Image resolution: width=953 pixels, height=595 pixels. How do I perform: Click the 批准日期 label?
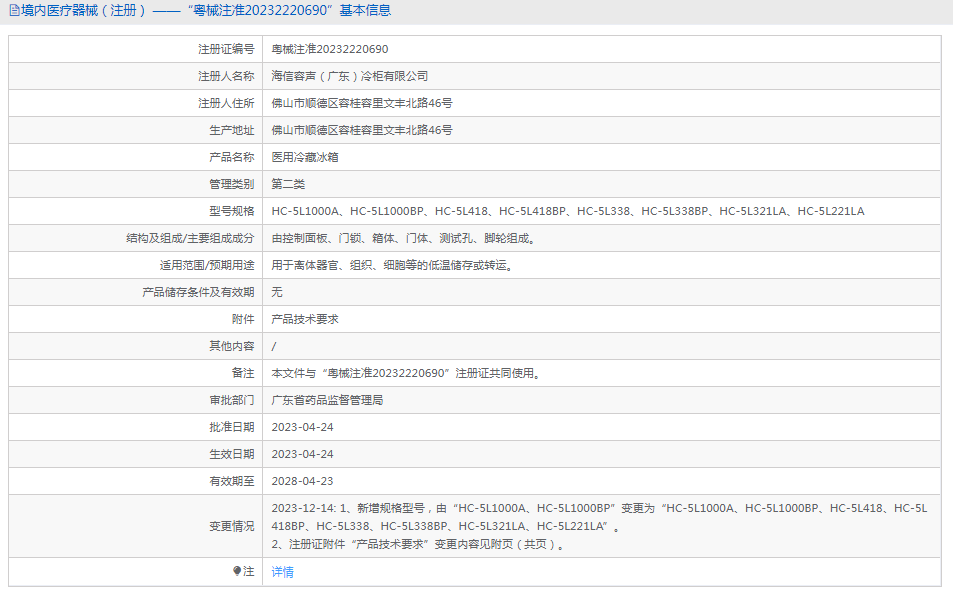[x=232, y=427]
